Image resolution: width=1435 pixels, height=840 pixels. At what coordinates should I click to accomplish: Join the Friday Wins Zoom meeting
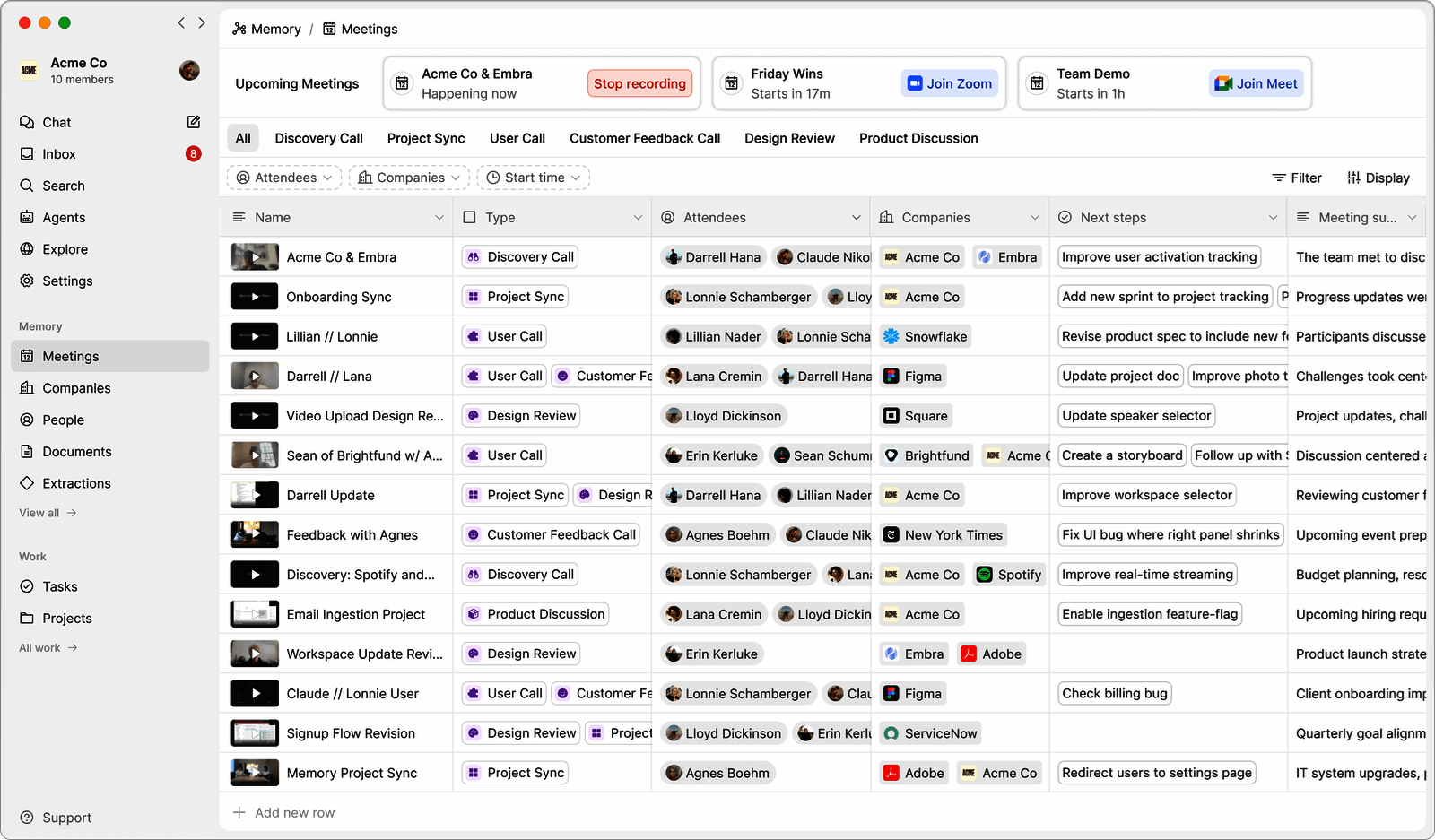949,83
